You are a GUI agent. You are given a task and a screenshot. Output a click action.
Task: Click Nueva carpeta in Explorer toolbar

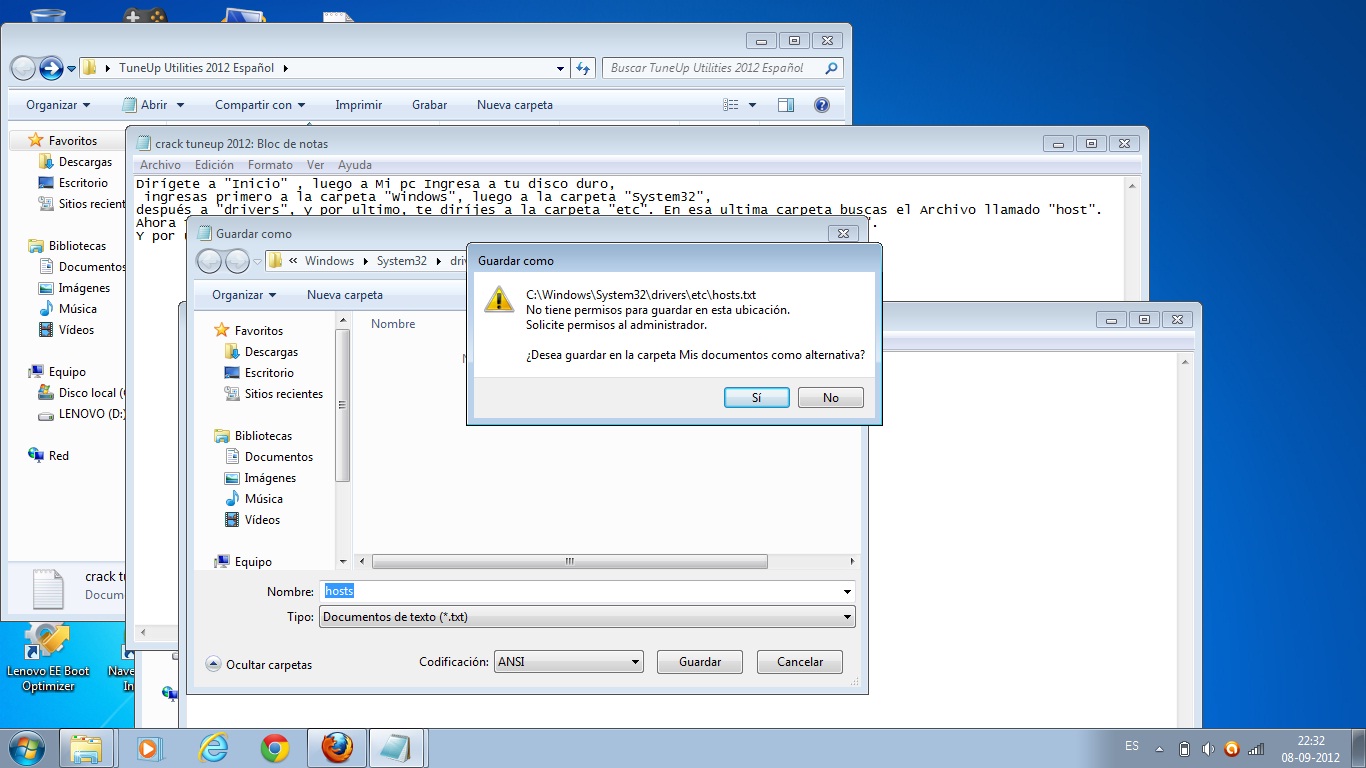click(515, 105)
